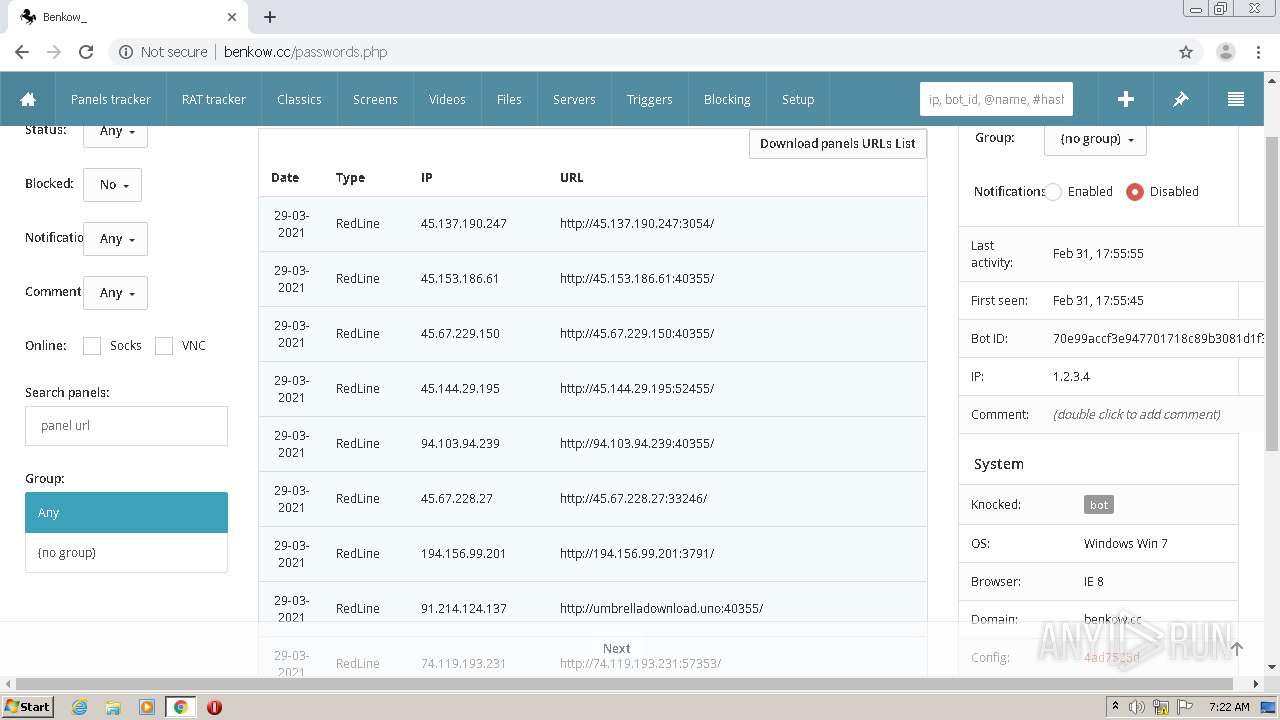
Task: Open RAT tracker menu
Action: (214, 99)
